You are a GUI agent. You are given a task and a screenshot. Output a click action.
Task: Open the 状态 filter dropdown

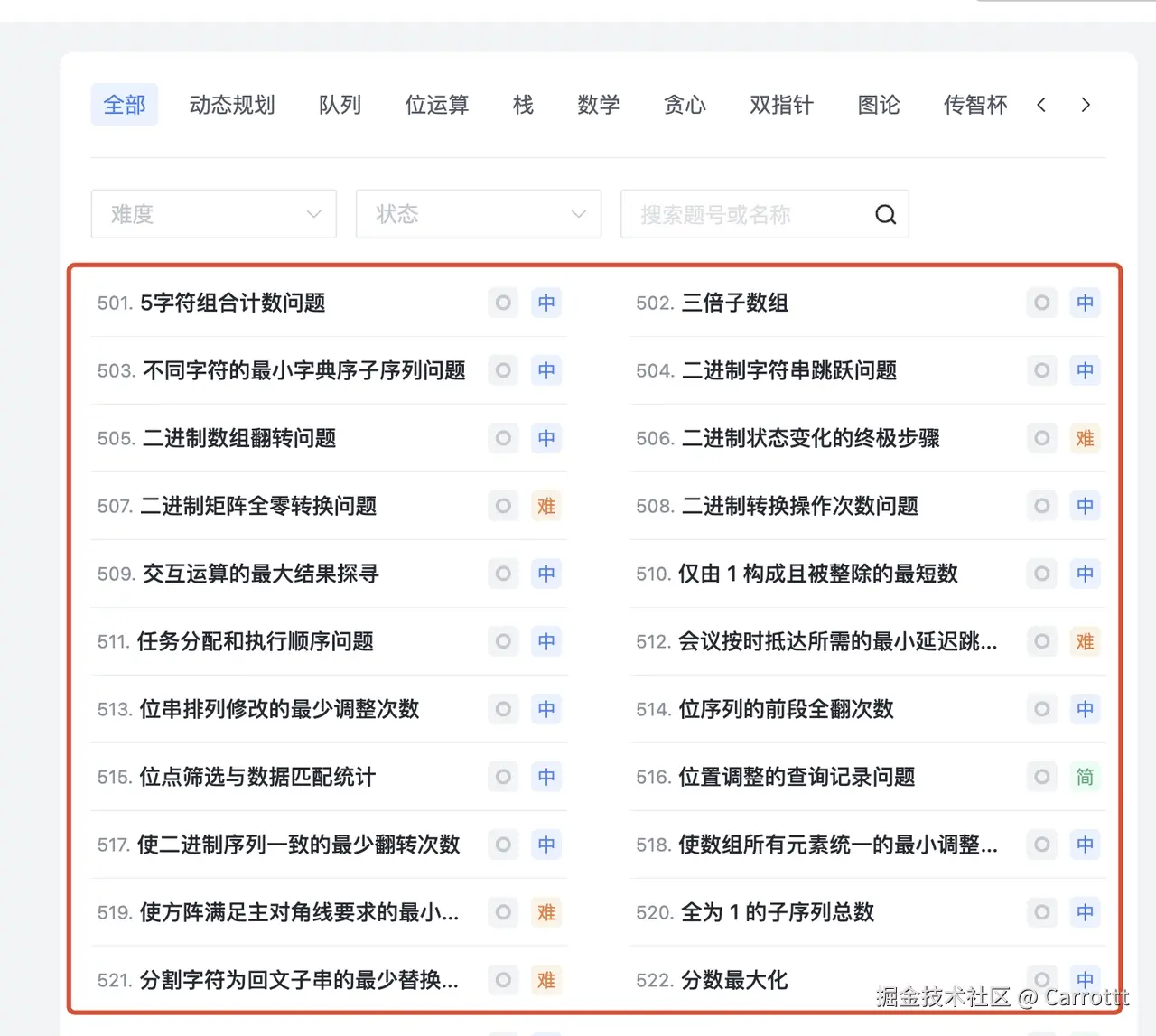click(x=478, y=214)
